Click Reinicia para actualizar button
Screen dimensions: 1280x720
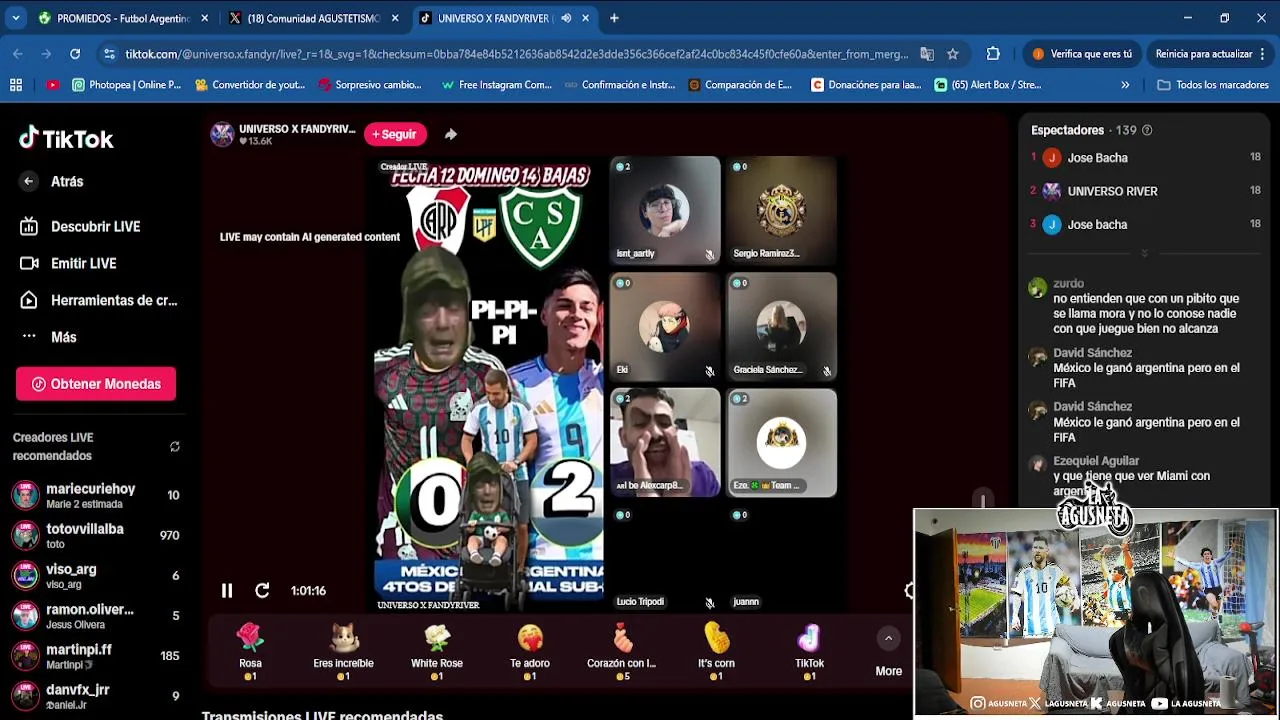click(1212, 54)
